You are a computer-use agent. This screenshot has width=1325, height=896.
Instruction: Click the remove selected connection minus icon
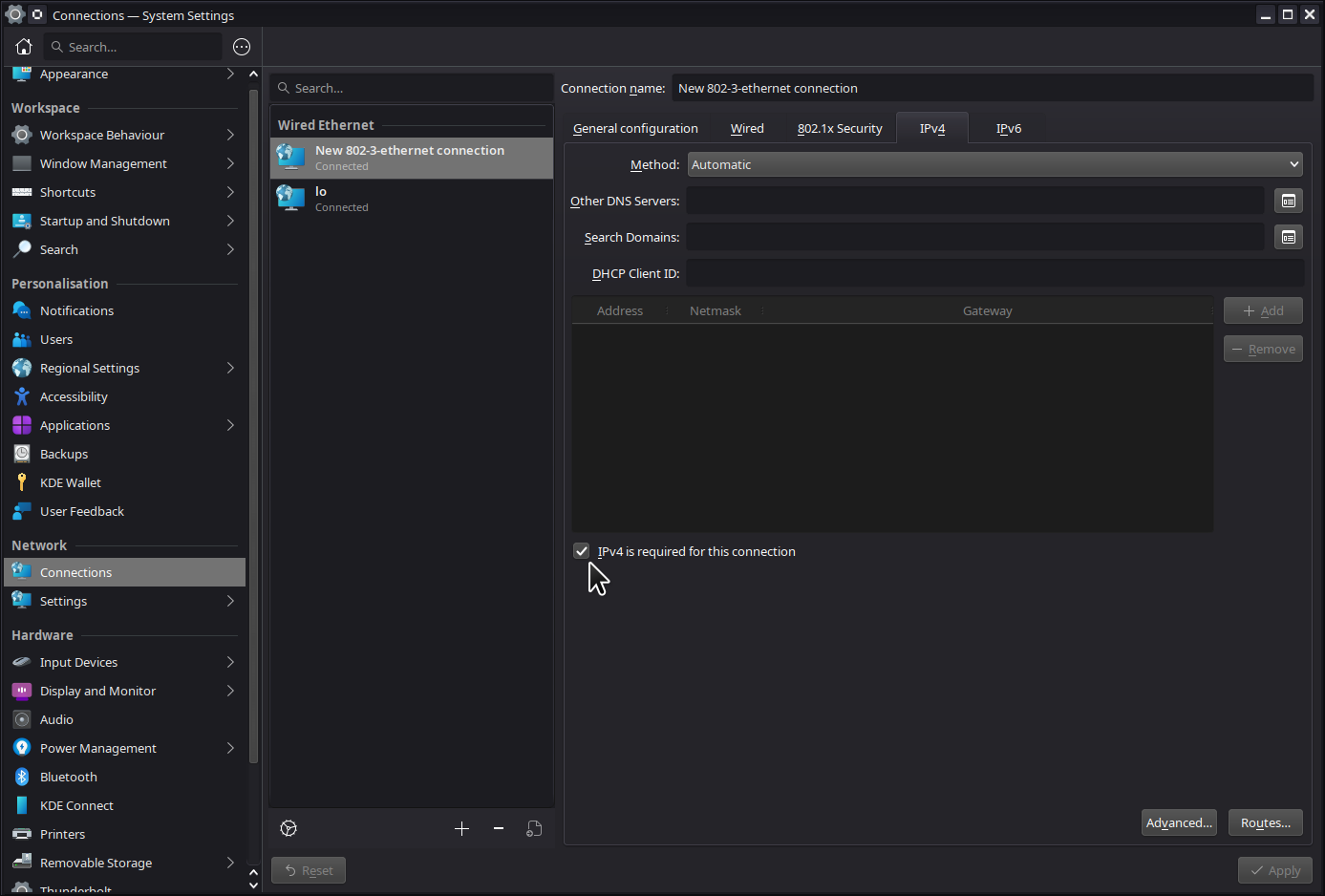(499, 828)
